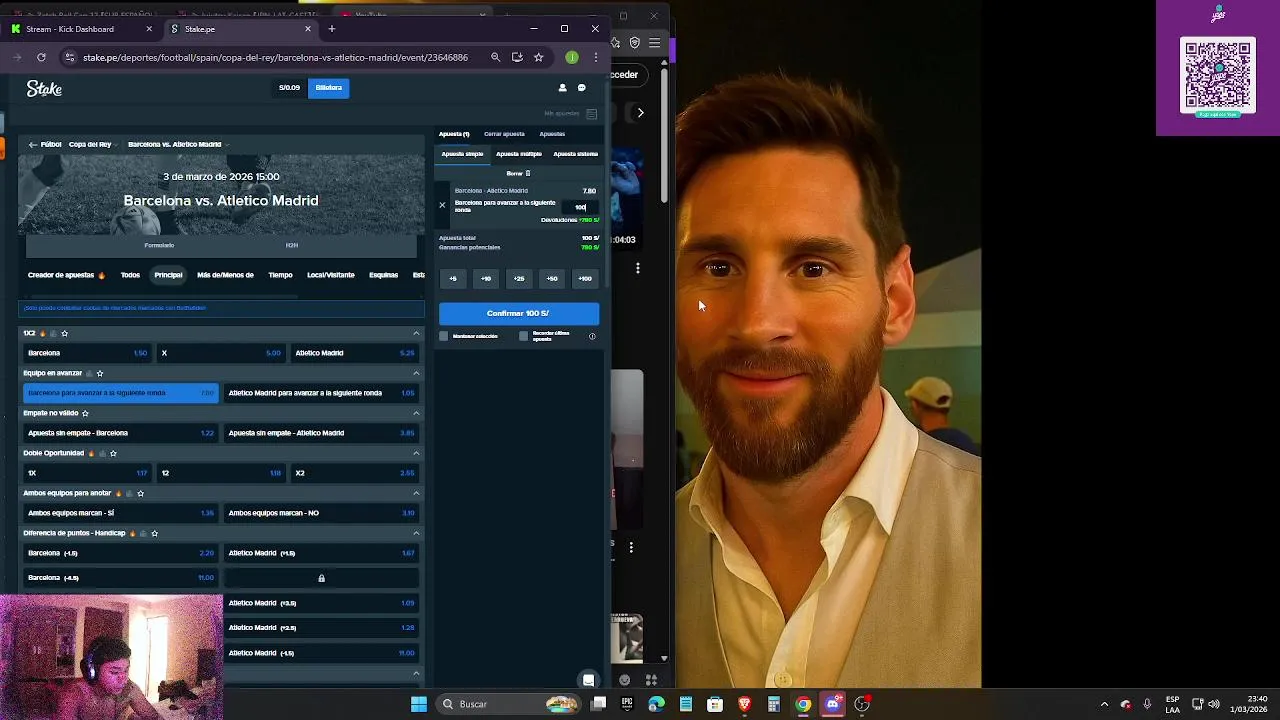Add +5 to the stake
This screenshot has width=1280, height=720.
[x=453, y=279]
